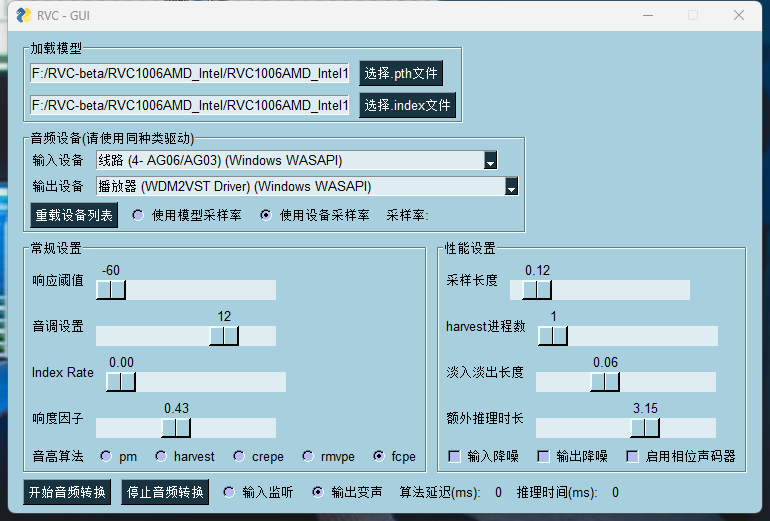Enable the 输入降噪 checkbox
The width and height of the screenshot is (770, 521).
pos(455,457)
